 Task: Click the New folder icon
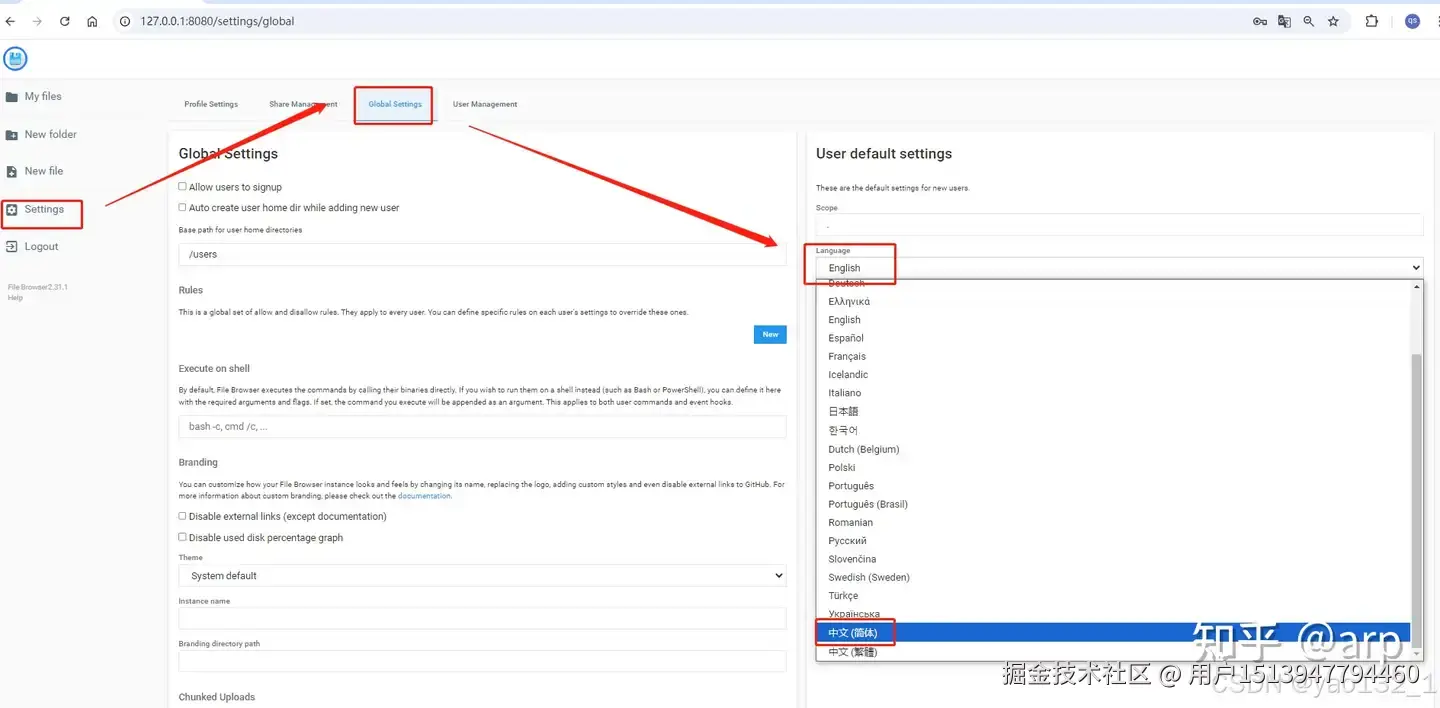12,135
